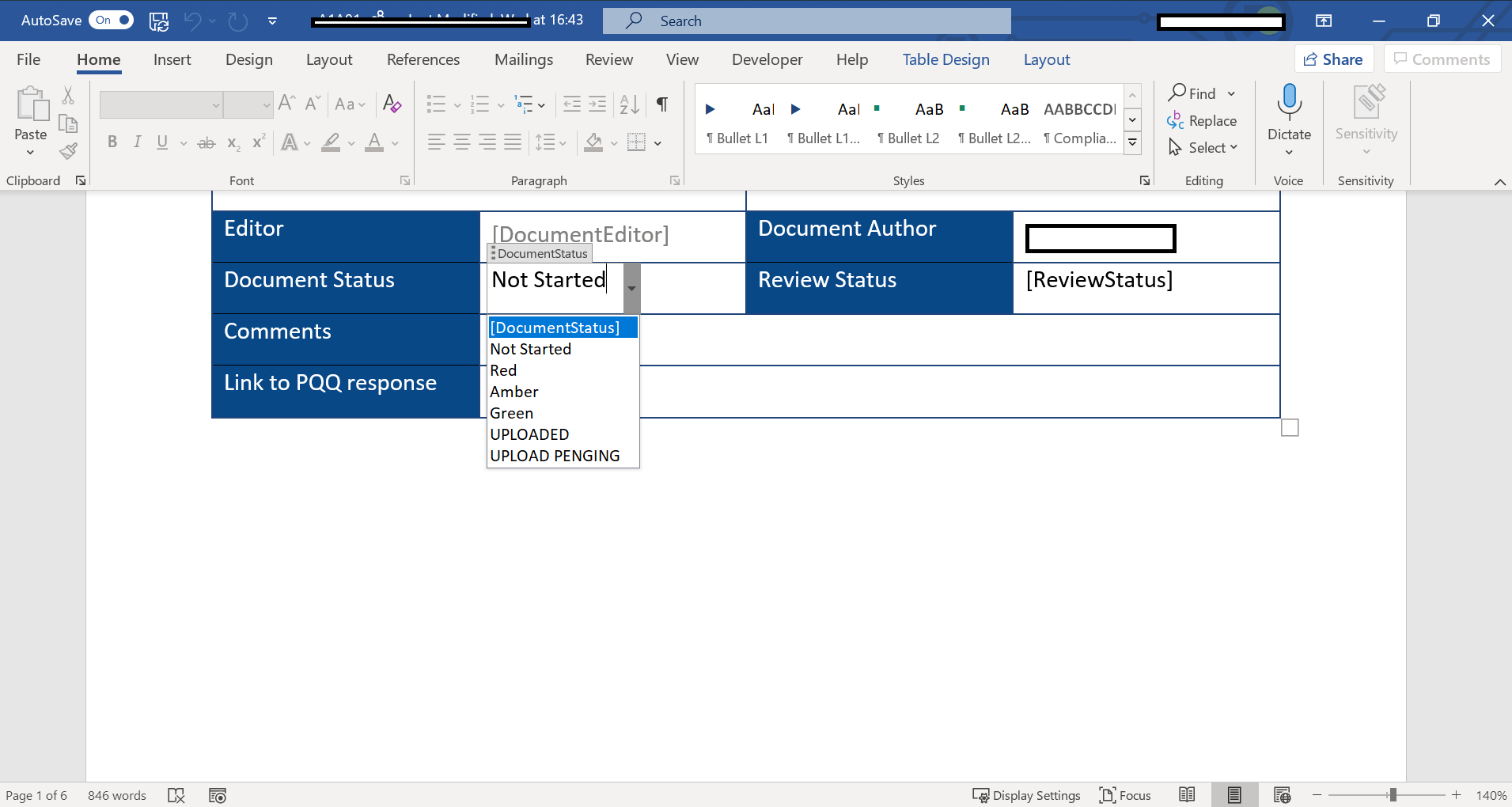Click the Replace button
Viewport: 1512px width, 807px height.
click(x=1203, y=120)
